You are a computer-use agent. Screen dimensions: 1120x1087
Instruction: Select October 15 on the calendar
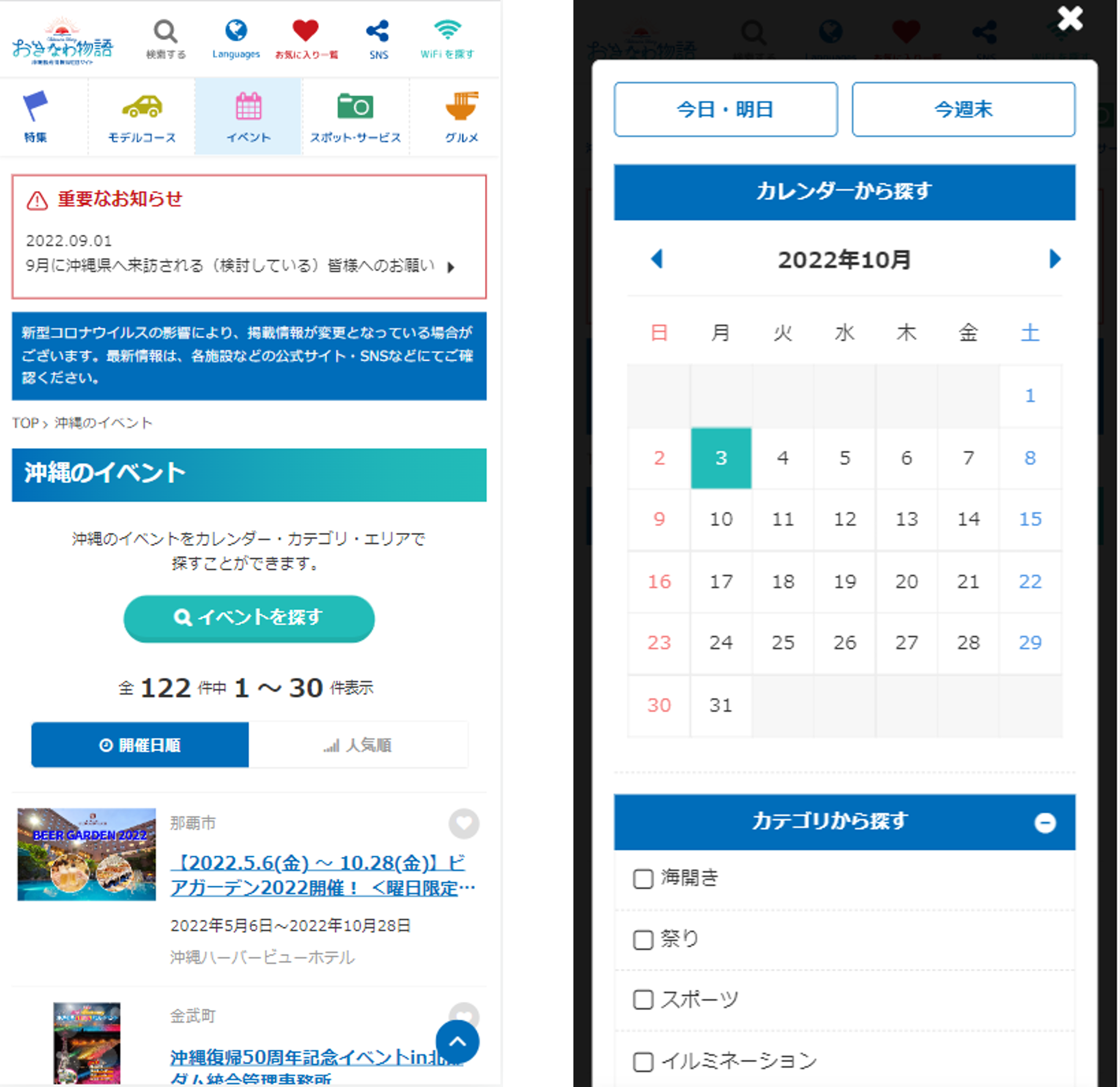1030,519
